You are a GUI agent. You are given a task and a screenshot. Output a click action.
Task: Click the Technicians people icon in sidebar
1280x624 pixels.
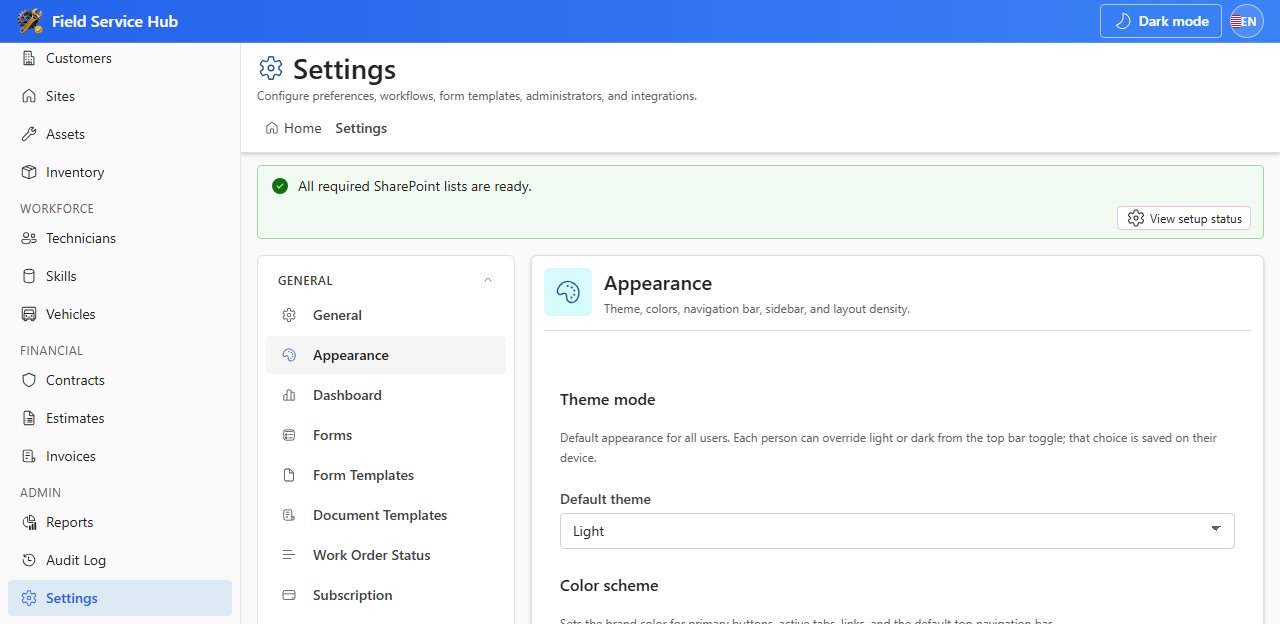29,238
